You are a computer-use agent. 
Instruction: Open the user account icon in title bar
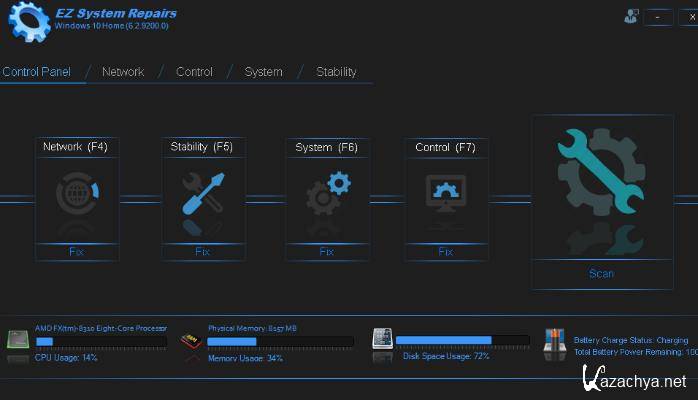(630, 16)
